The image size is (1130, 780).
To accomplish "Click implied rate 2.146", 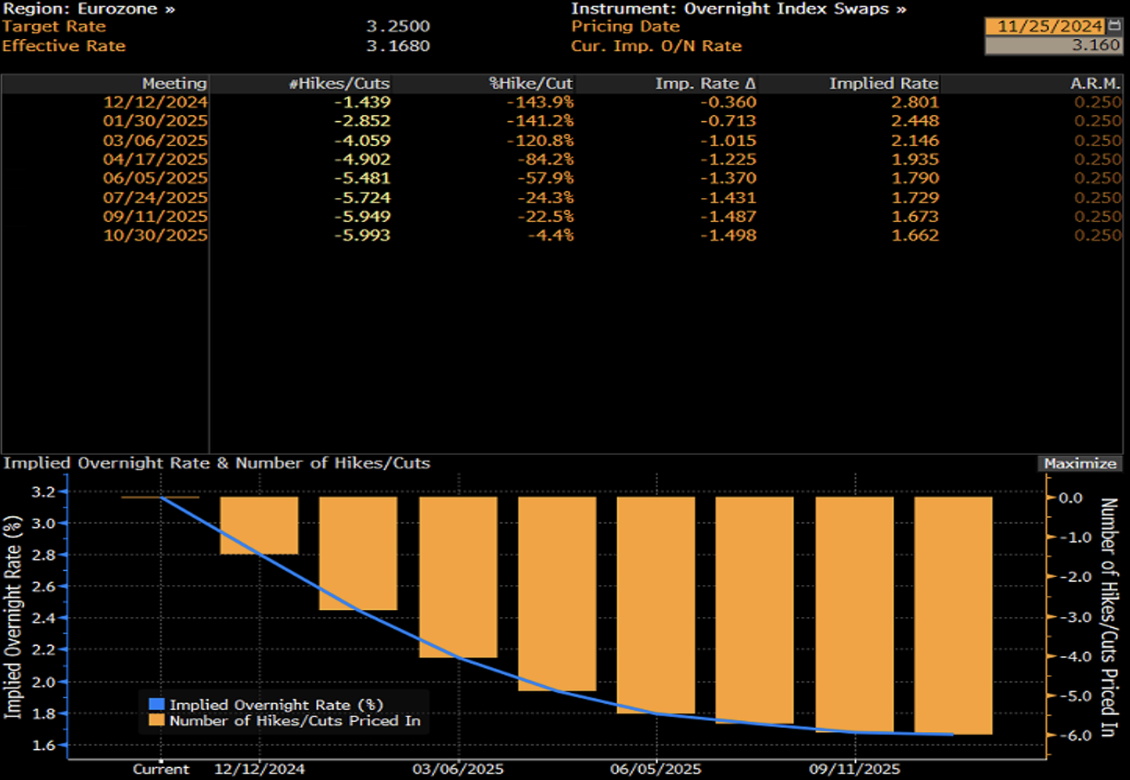I will pos(915,141).
